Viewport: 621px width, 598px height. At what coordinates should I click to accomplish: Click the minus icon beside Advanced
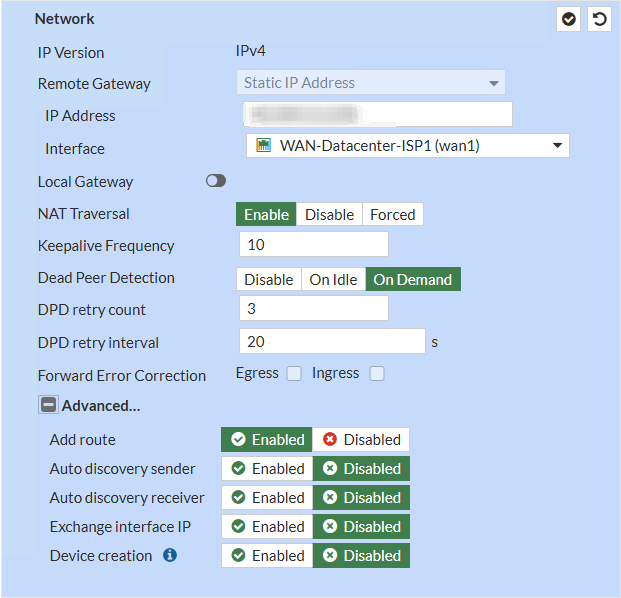click(47, 406)
